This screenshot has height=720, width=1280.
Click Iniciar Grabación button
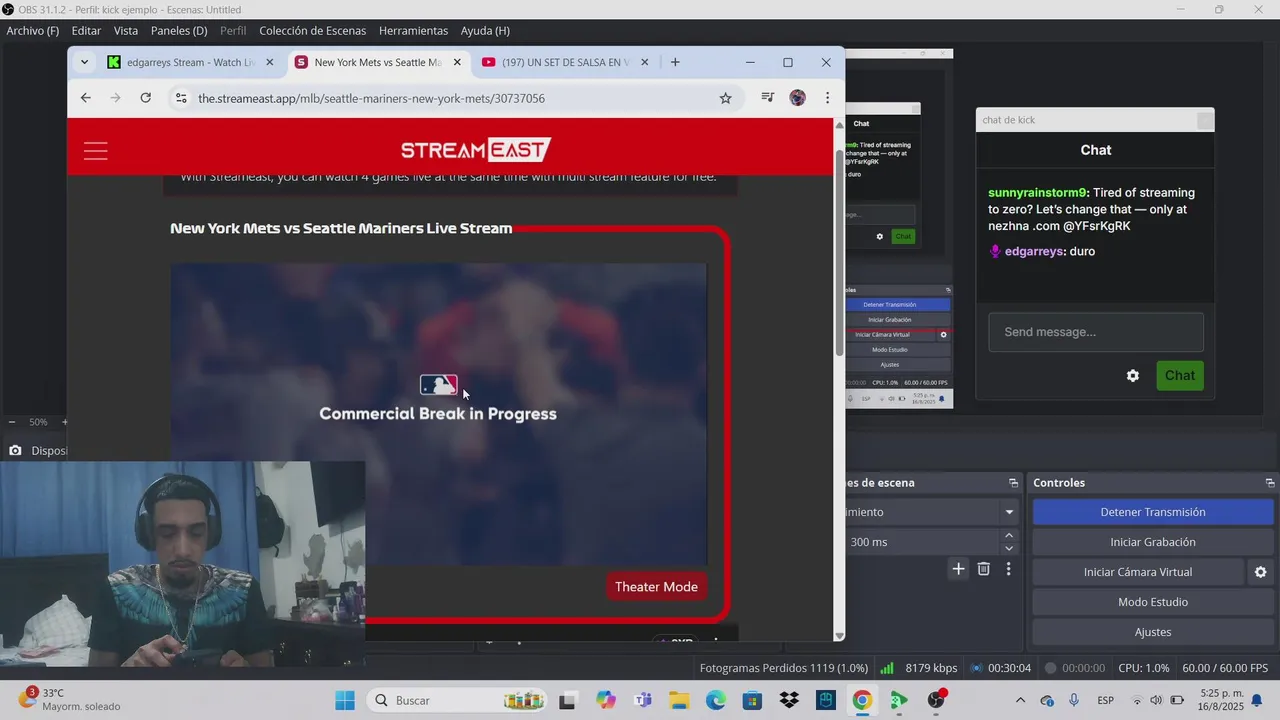[x=1153, y=542]
